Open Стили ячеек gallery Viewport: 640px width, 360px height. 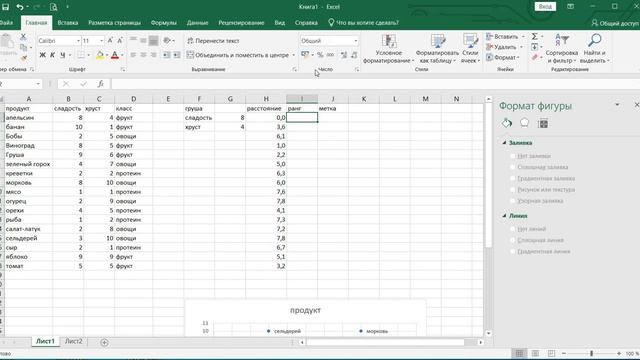[470, 49]
